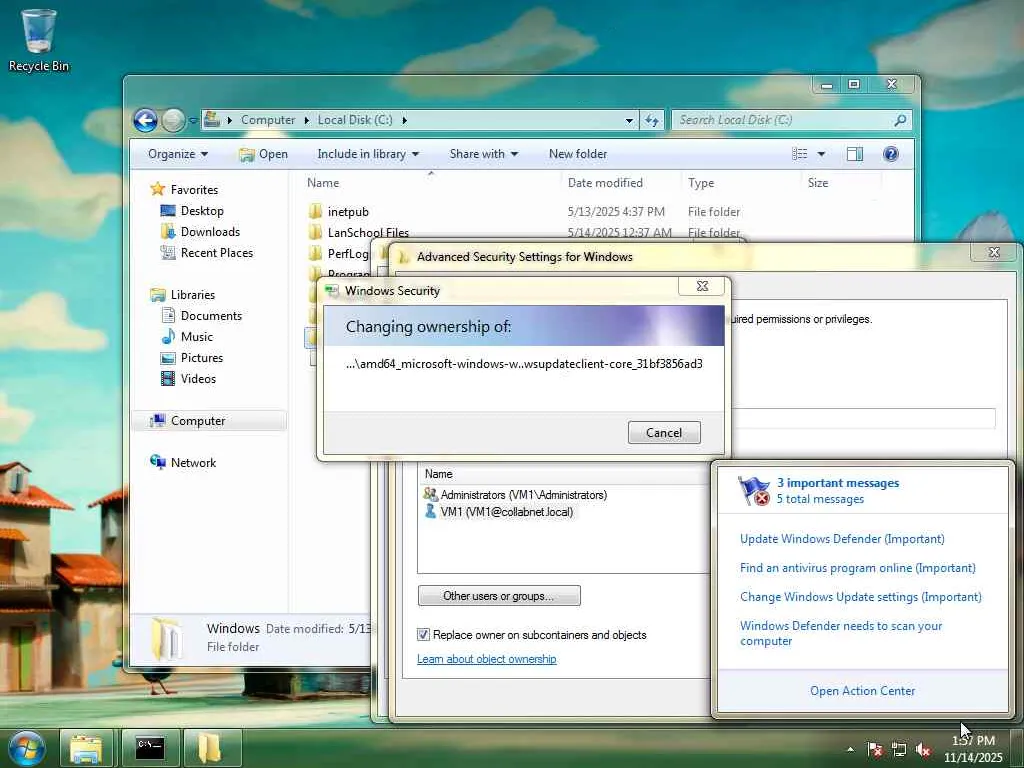The image size is (1024, 768).
Task: Open Explorer help question mark icon
Action: pyautogui.click(x=890, y=154)
